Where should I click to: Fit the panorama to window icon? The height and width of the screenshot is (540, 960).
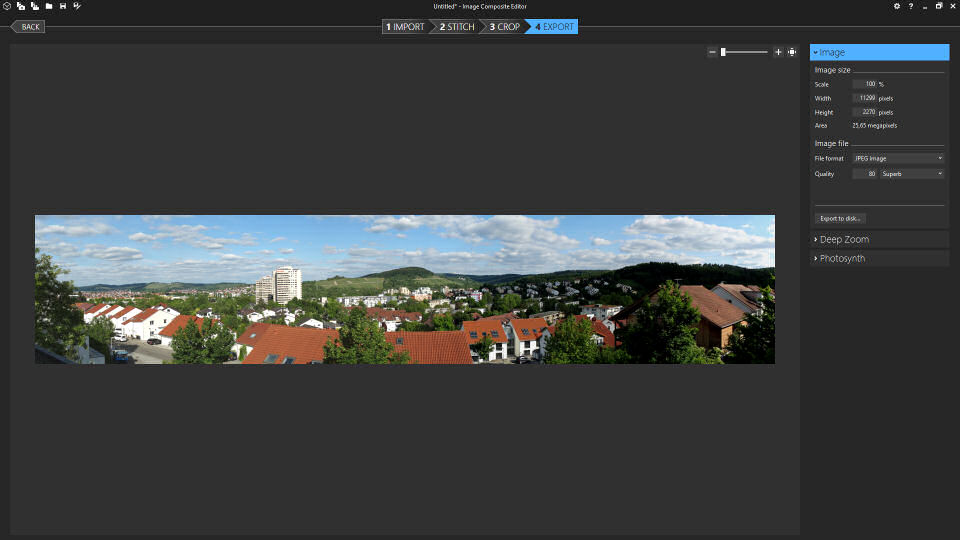coord(791,52)
